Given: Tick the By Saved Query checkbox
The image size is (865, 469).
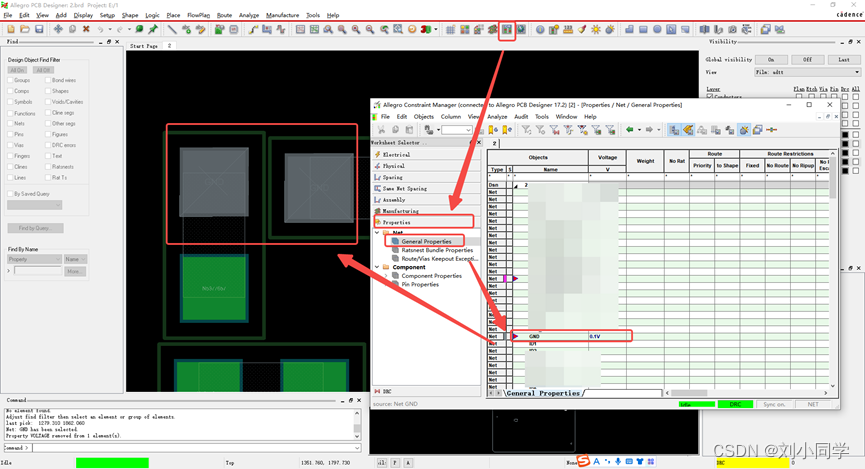Looking at the screenshot, I should click(11, 194).
